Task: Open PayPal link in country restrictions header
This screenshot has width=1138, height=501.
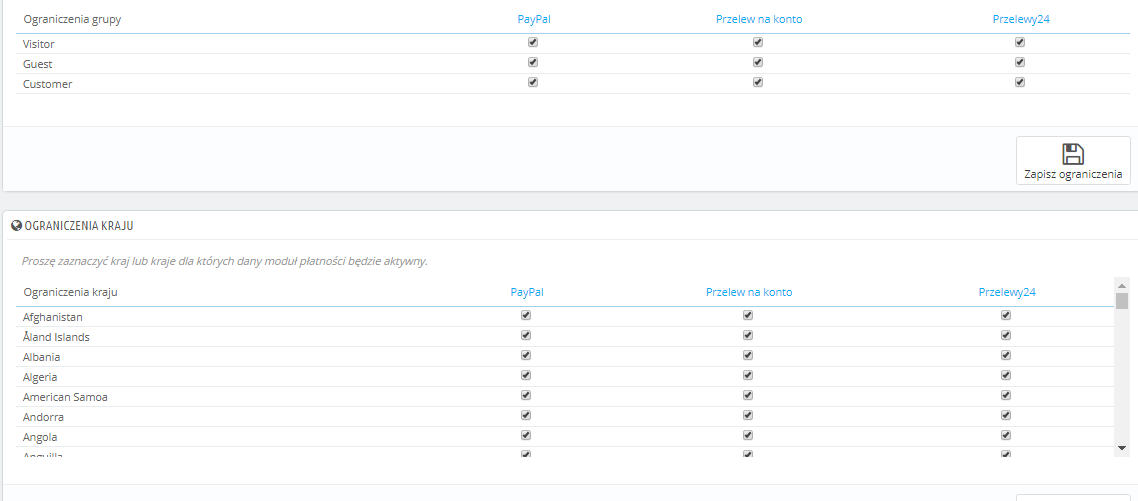Action: coord(527,292)
